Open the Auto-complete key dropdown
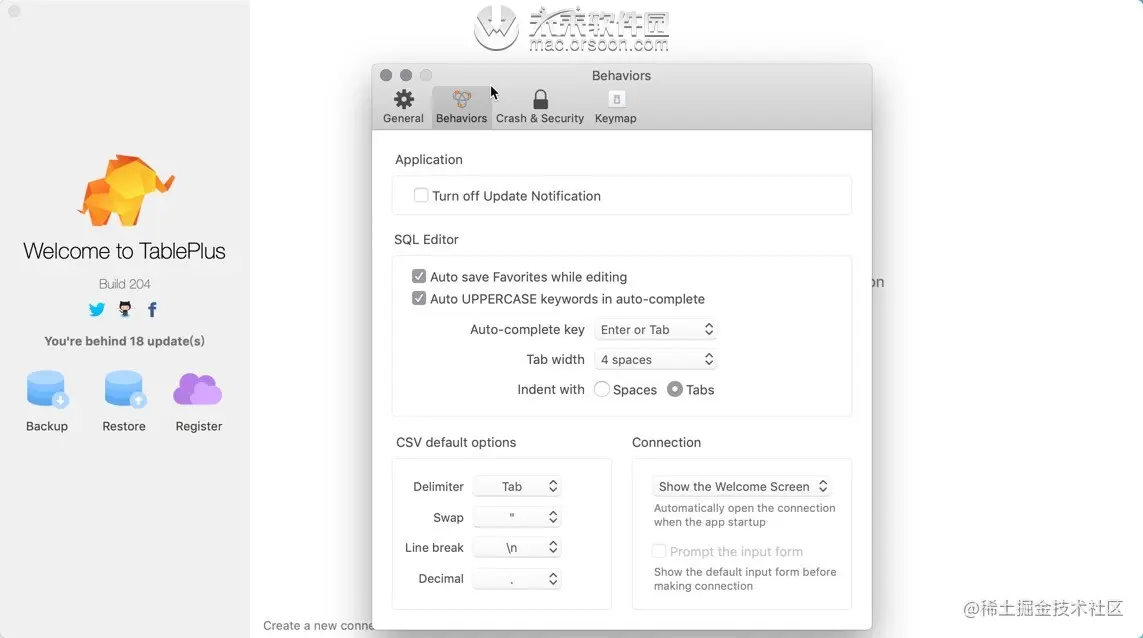The height and width of the screenshot is (638, 1143). coord(655,330)
